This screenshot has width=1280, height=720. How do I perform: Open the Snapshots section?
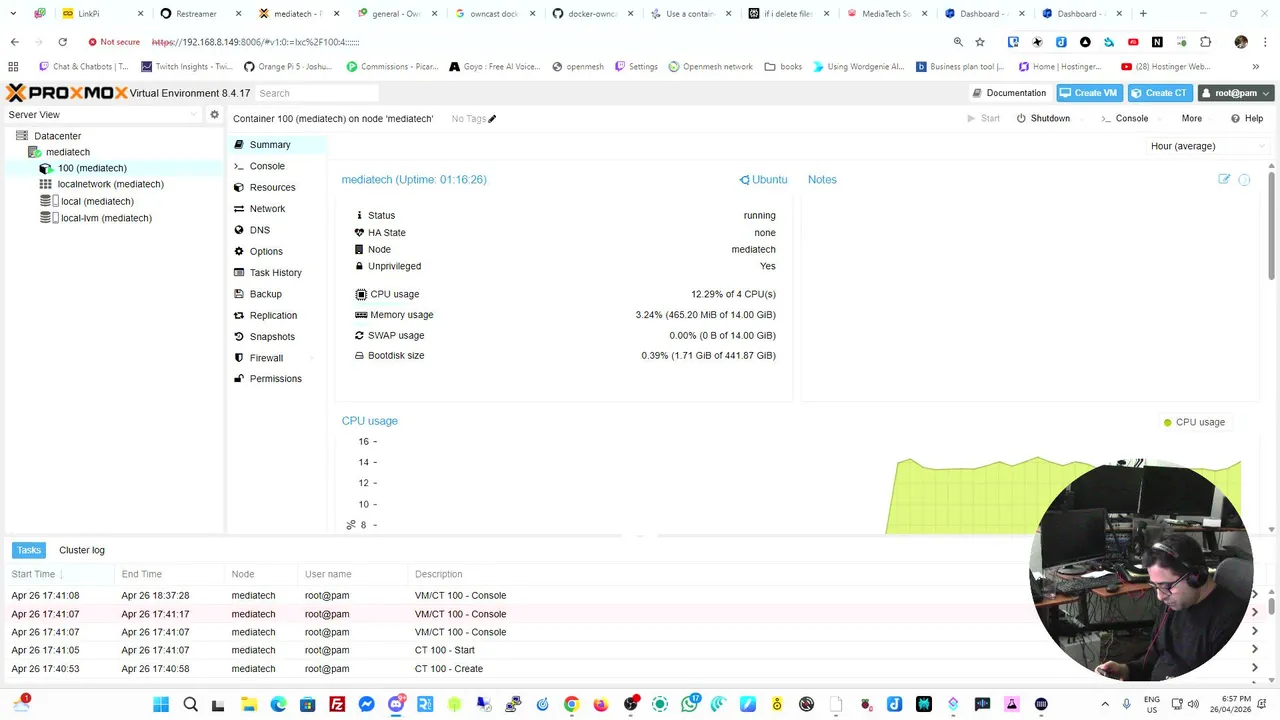275,337
